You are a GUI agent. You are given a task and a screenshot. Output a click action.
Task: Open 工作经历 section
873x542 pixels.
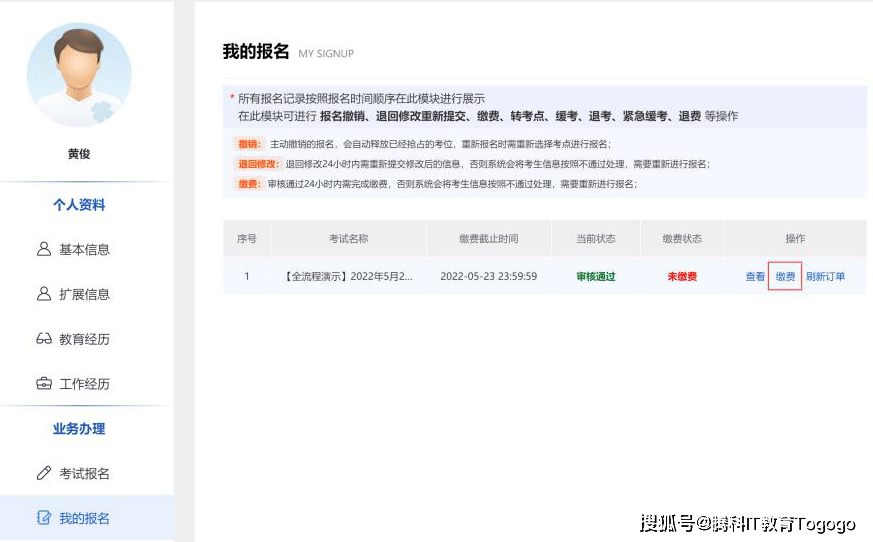[x=87, y=383]
